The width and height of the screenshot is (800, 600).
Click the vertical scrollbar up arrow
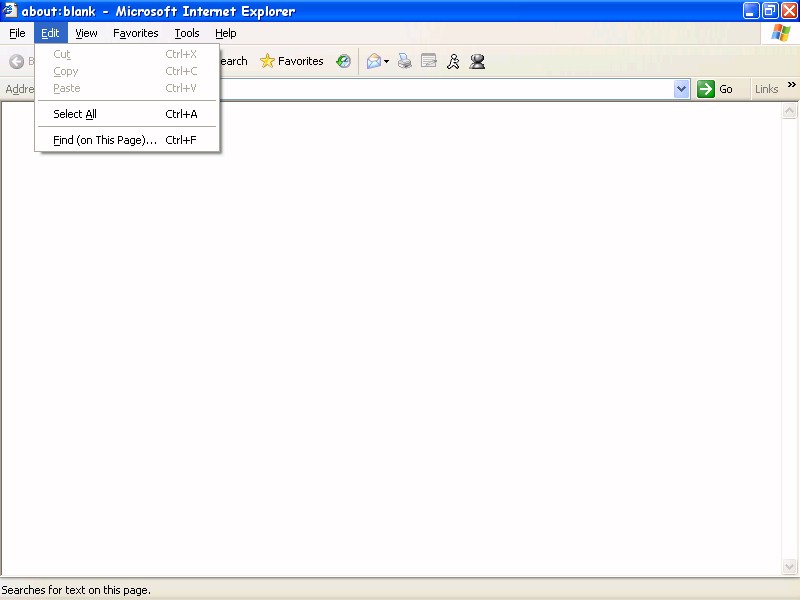point(789,111)
